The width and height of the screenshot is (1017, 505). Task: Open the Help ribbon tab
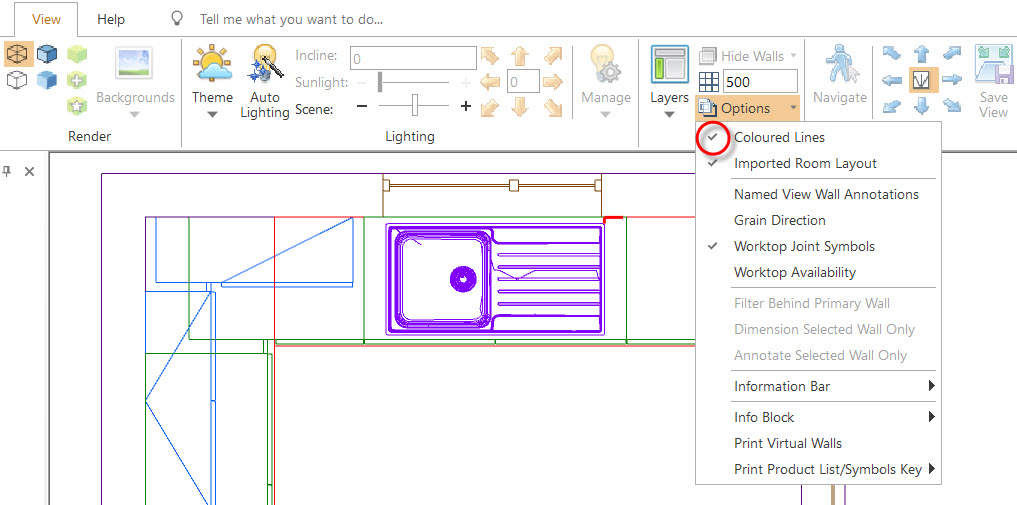coord(111,19)
